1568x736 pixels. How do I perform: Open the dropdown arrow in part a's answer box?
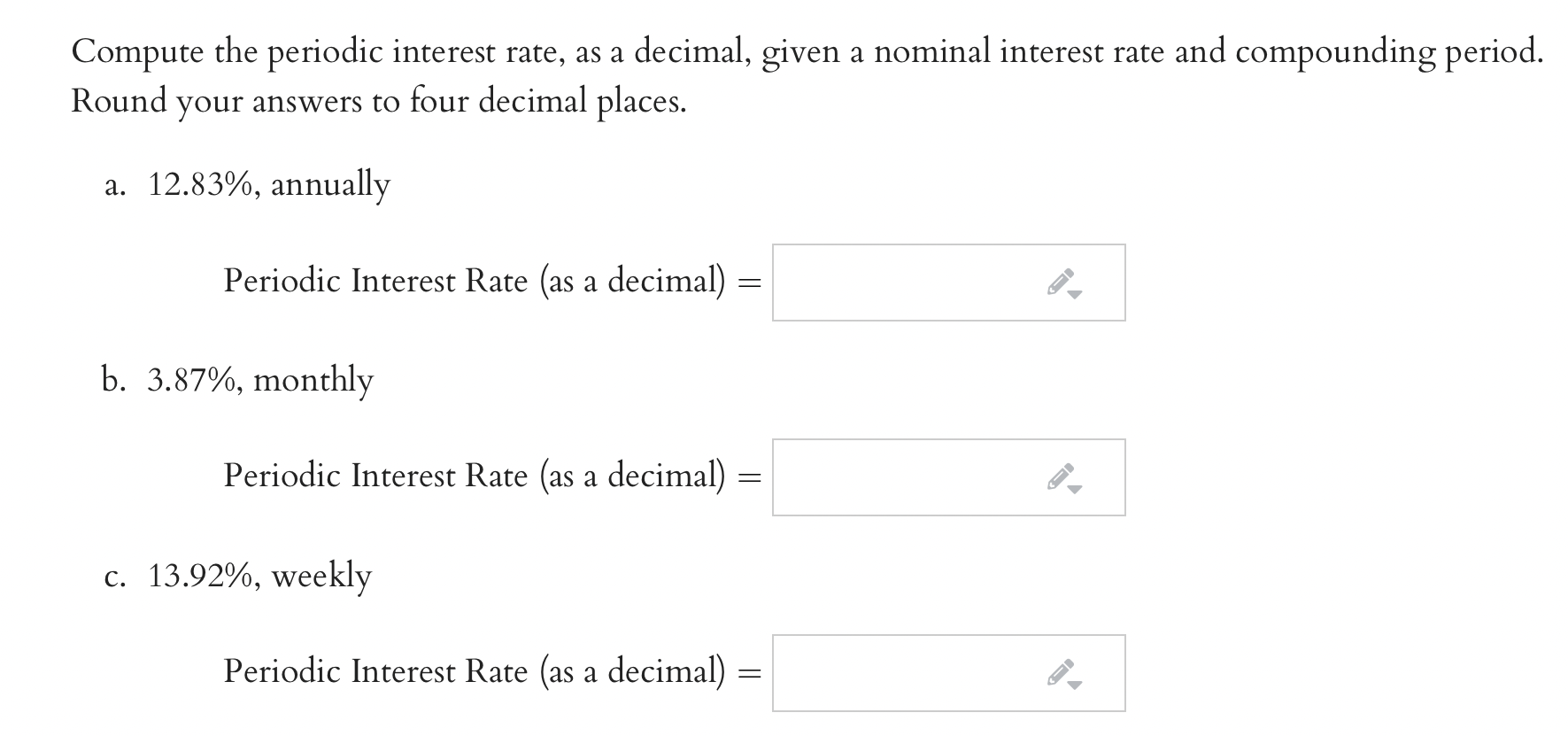1076,294
